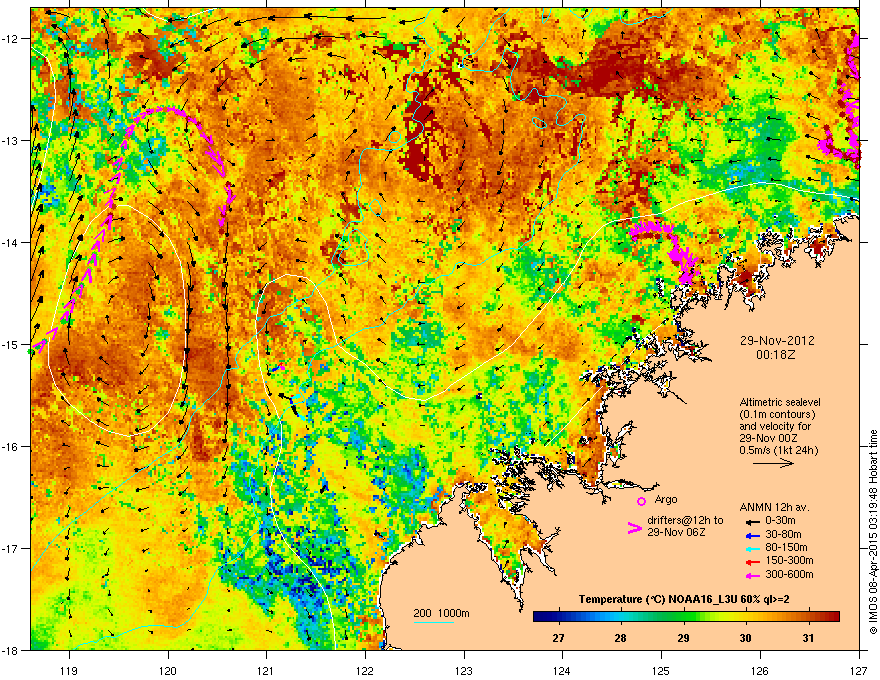This screenshot has height=680, width=880.
Task: Click the '27' color bar label
Action: (x=558, y=638)
